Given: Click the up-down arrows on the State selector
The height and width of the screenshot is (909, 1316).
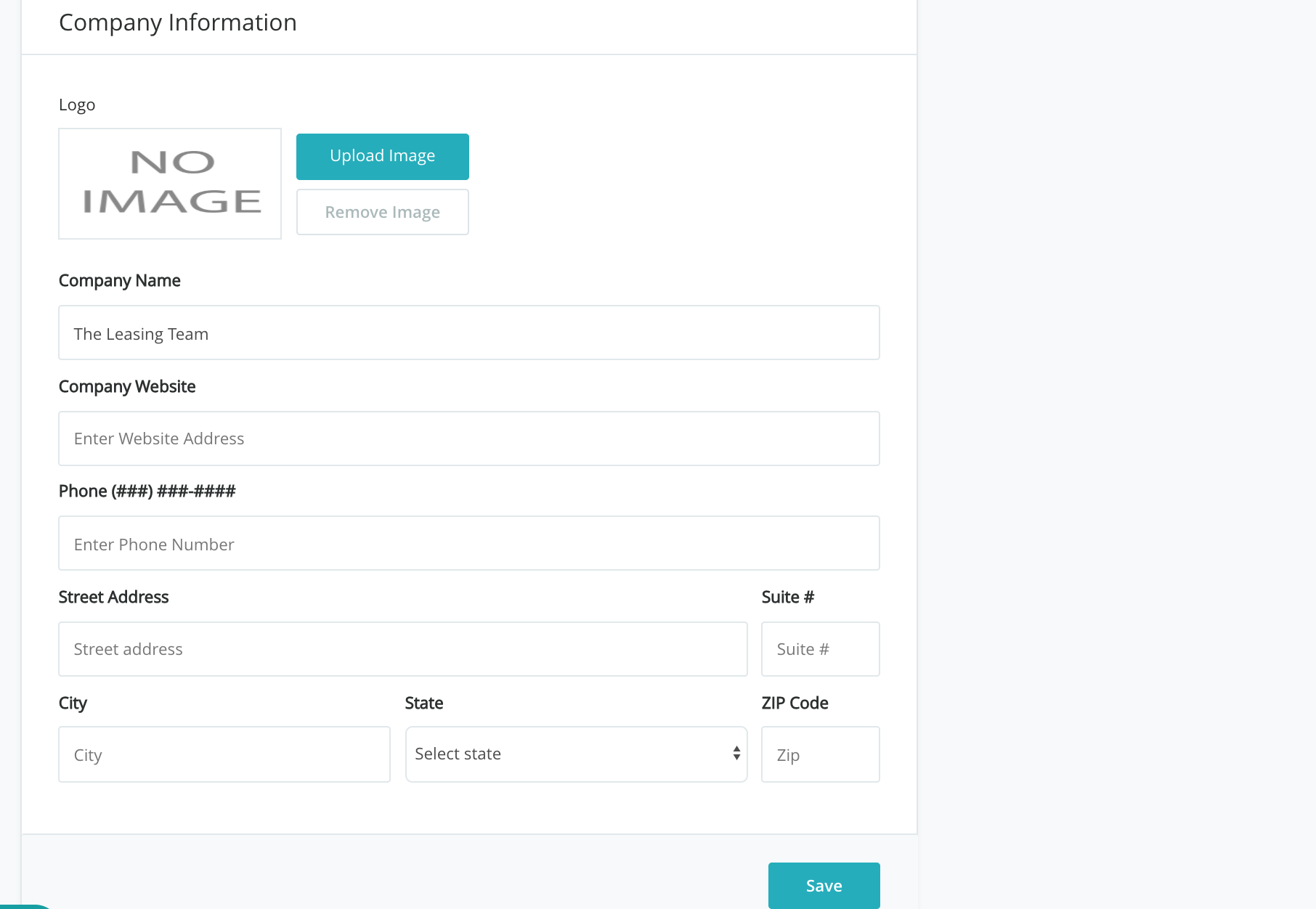Looking at the screenshot, I should 736,754.
